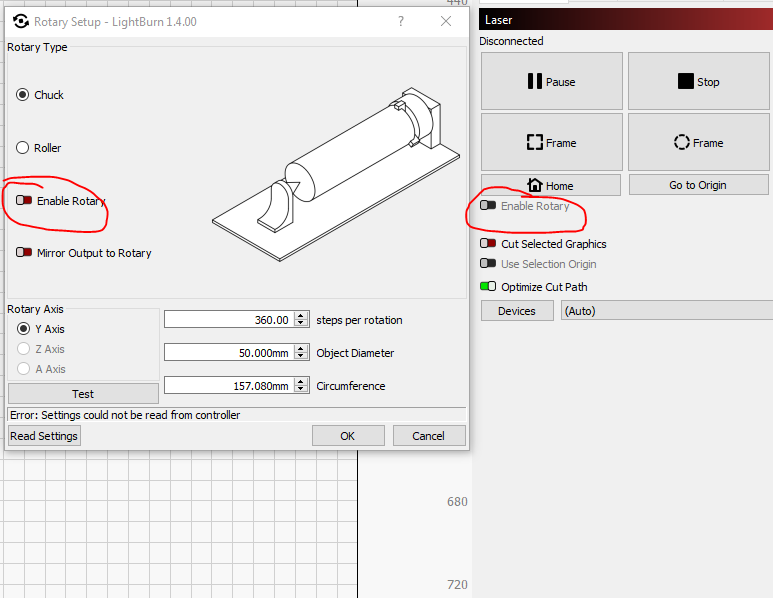Click the Circumference field
773x598 pixels.
[229, 386]
